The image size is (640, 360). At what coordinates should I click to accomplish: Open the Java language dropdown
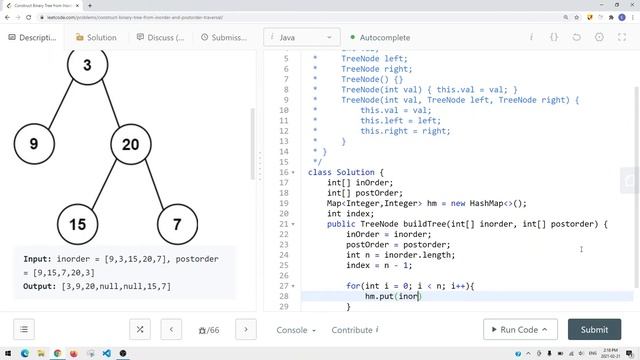tap(302, 37)
